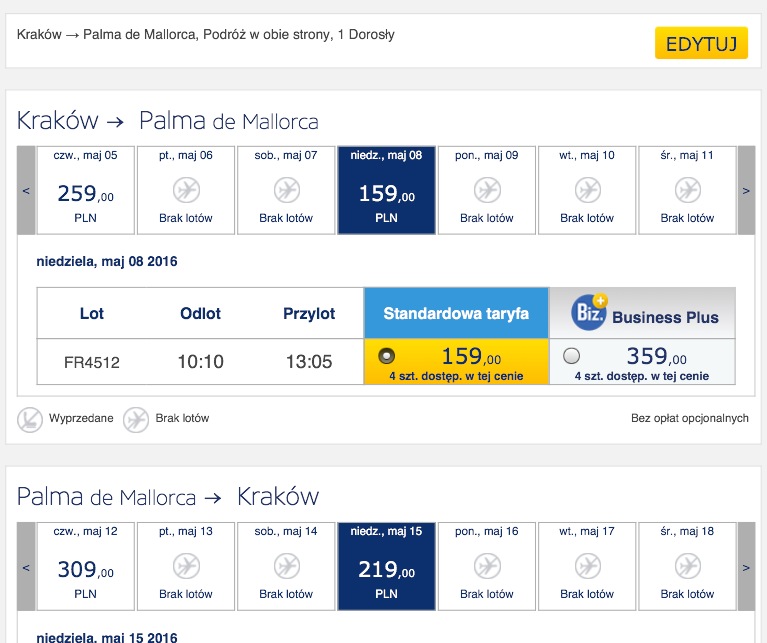Show earlier return dates with left arrow

pos(26,567)
